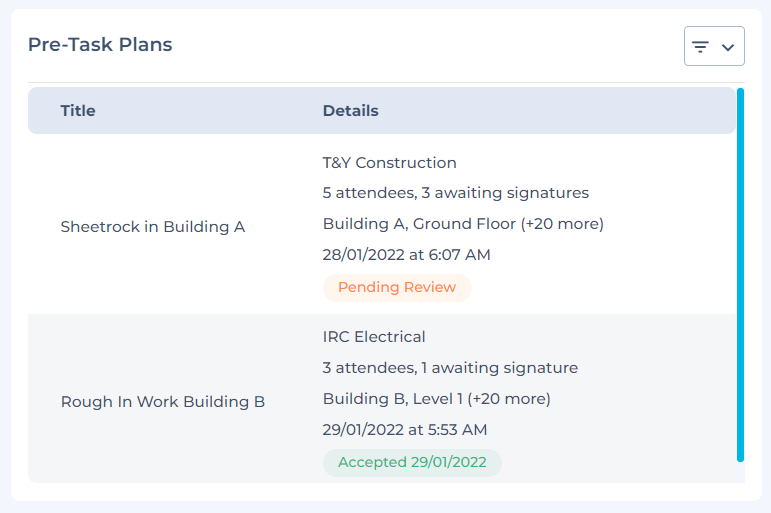Click the 29/01/2022 at 5:53 AM date
Viewport: 771px width, 513px height.
click(x=405, y=430)
